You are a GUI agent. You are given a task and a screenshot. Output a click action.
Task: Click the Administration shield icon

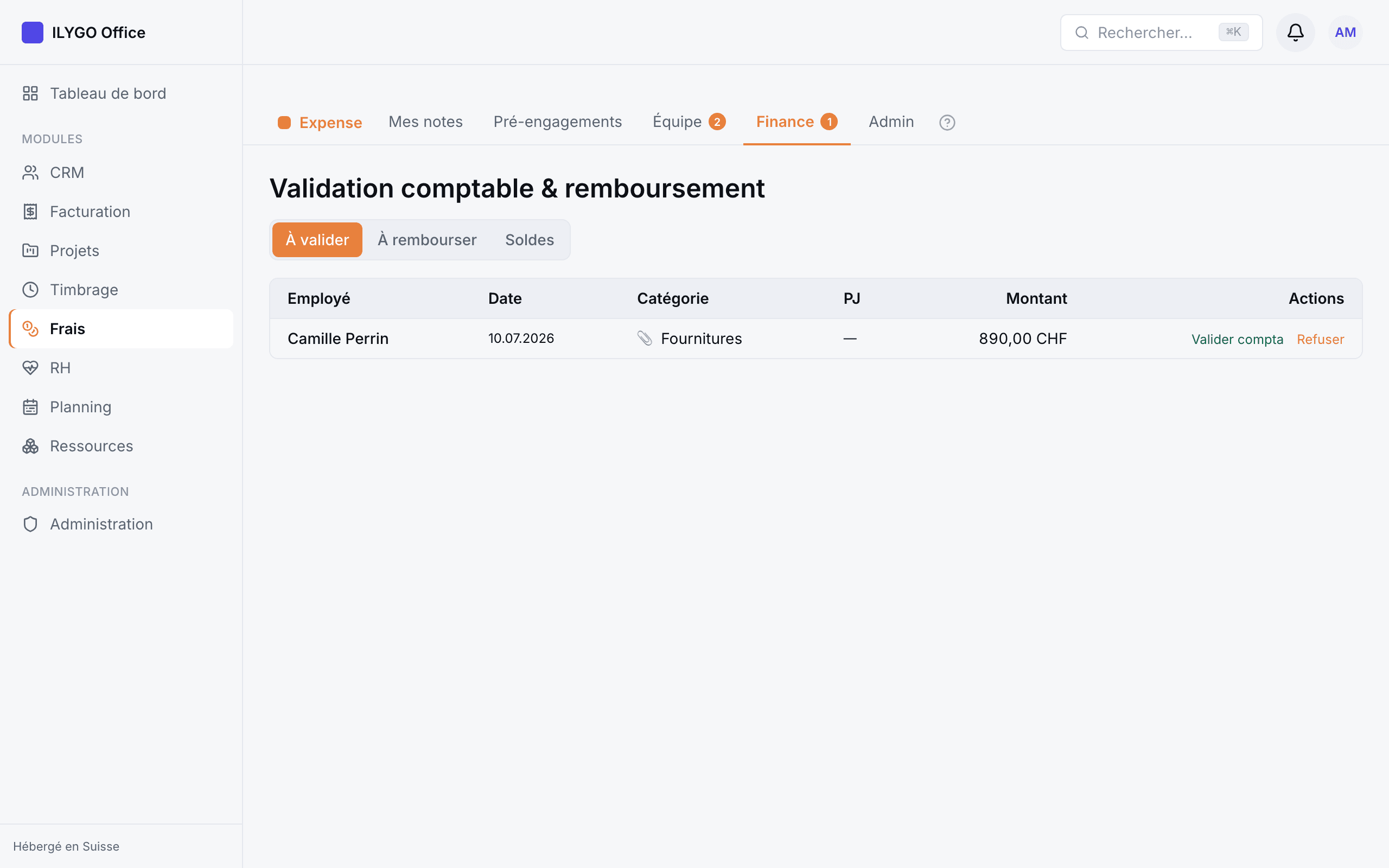(30, 524)
